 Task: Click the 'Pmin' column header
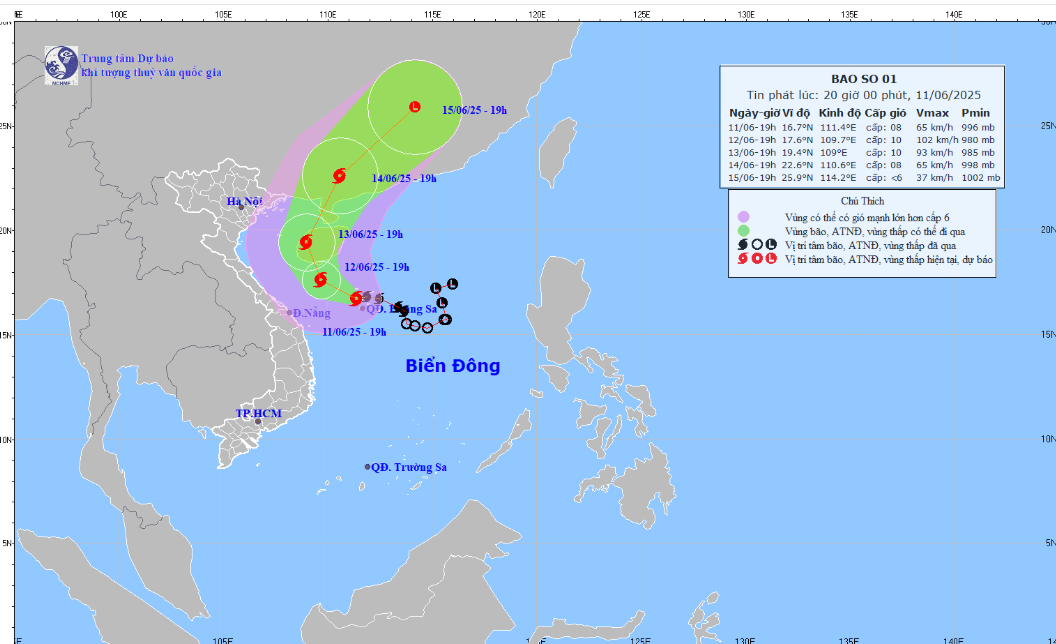[976, 113]
